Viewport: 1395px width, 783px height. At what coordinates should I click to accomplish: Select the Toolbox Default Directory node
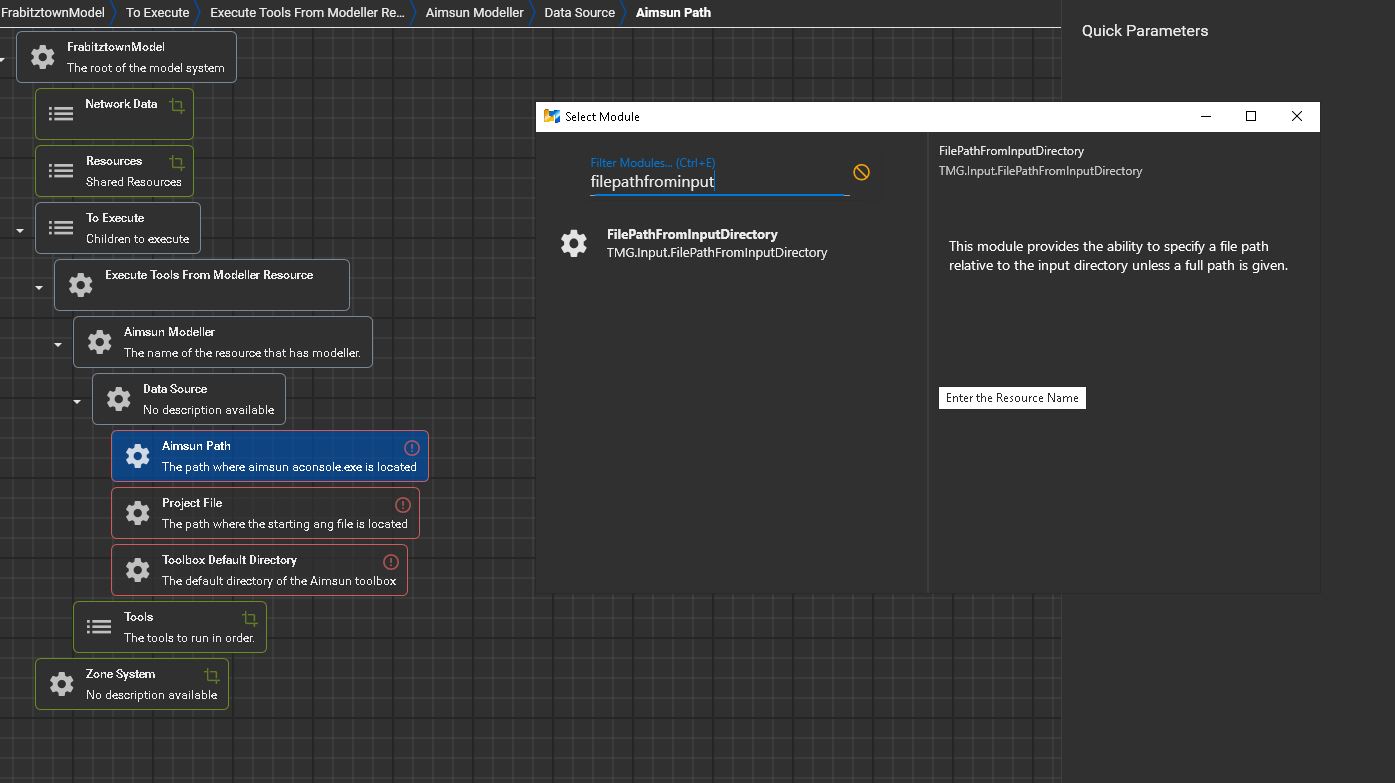point(259,570)
